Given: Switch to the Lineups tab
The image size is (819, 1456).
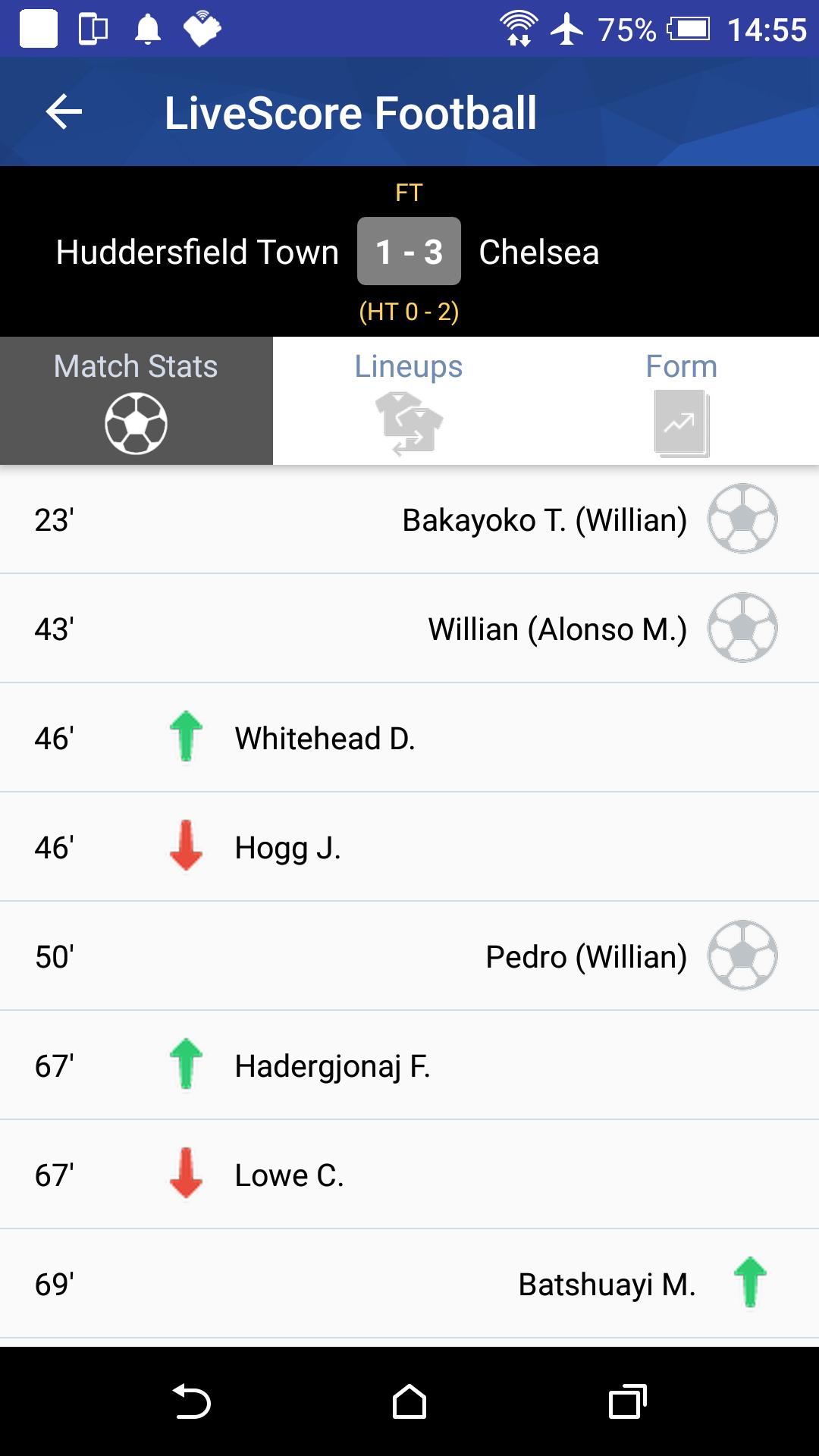Looking at the screenshot, I should pos(409,400).
